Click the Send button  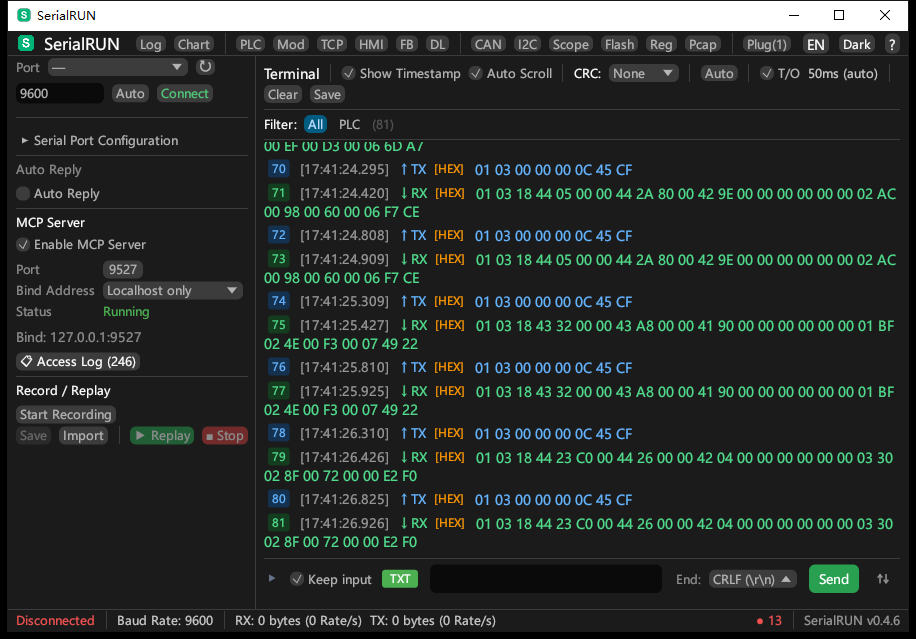(834, 579)
